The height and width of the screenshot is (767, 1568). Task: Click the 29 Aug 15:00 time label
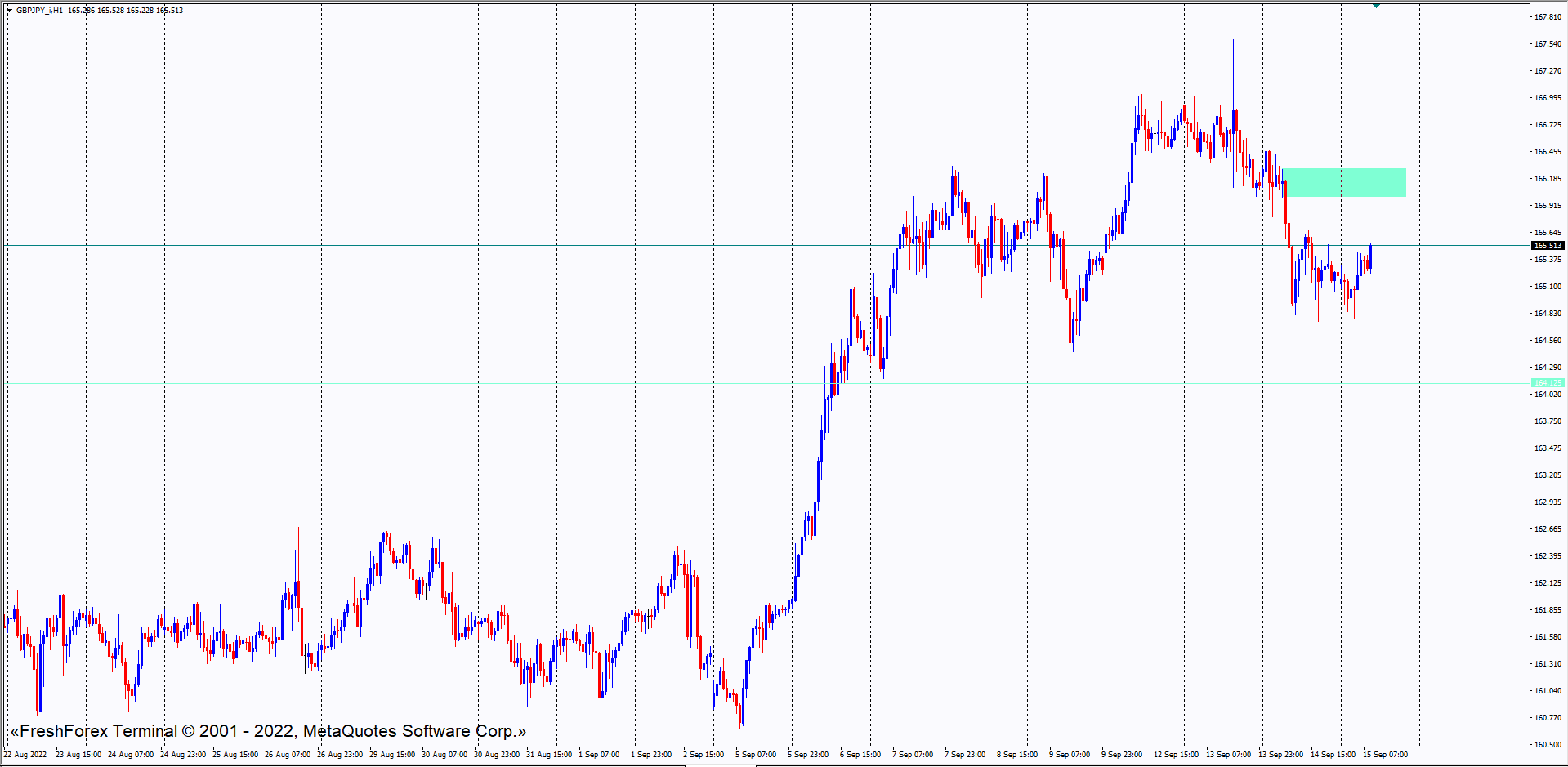[392, 755]
